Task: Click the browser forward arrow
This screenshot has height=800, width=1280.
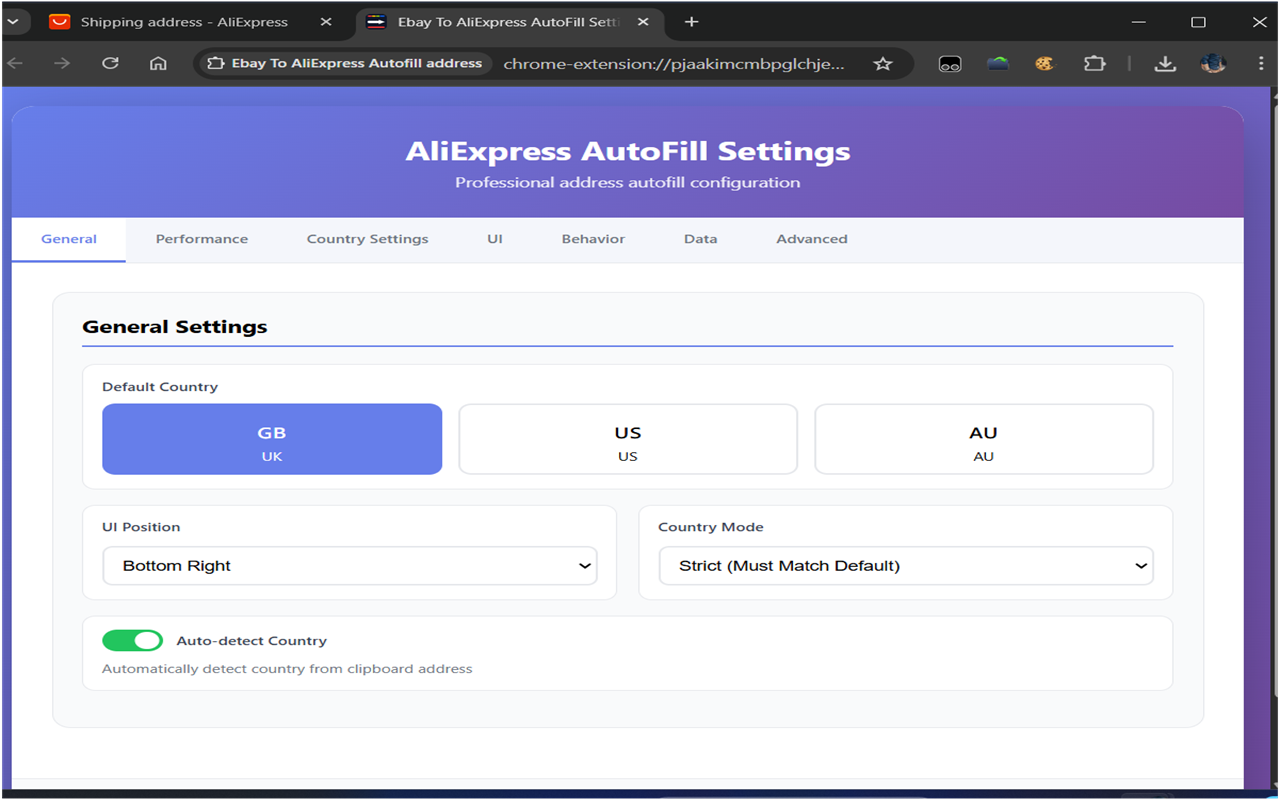Action: point(62,63)
